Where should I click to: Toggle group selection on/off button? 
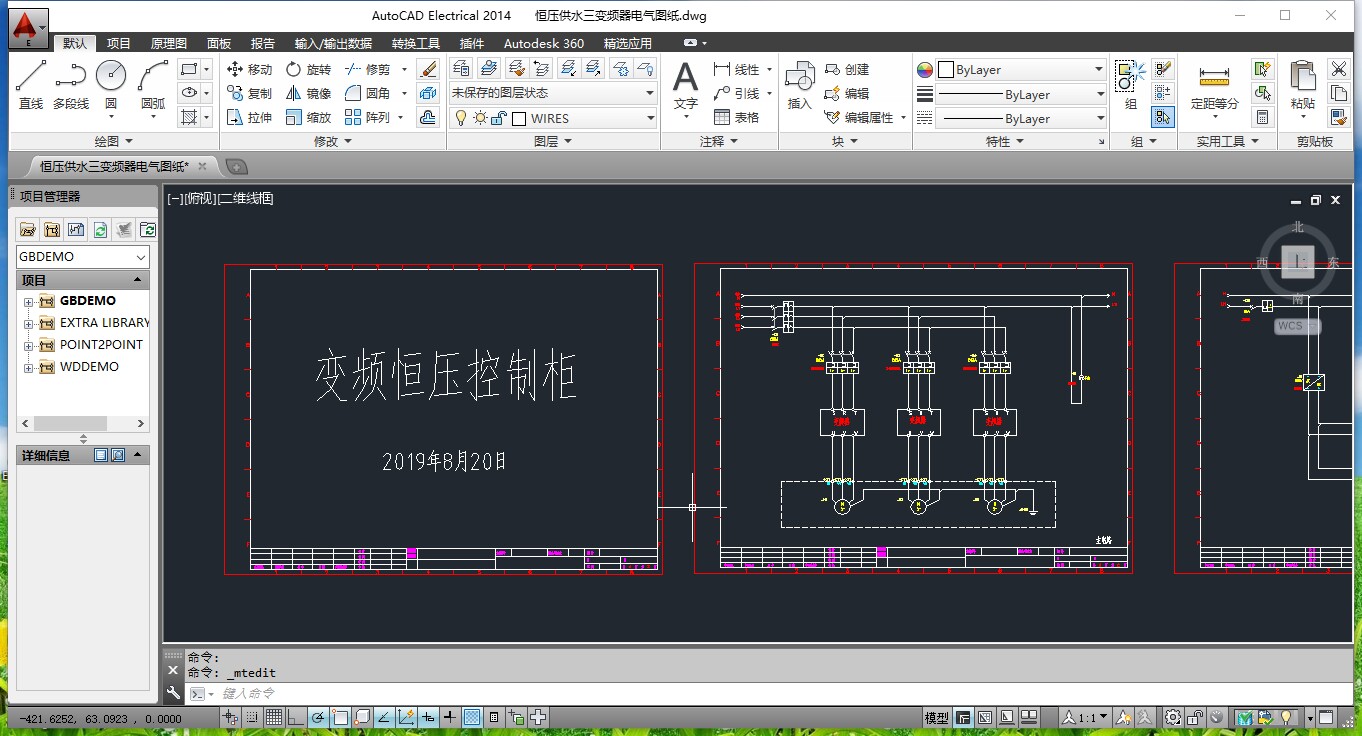(1162, 117)
